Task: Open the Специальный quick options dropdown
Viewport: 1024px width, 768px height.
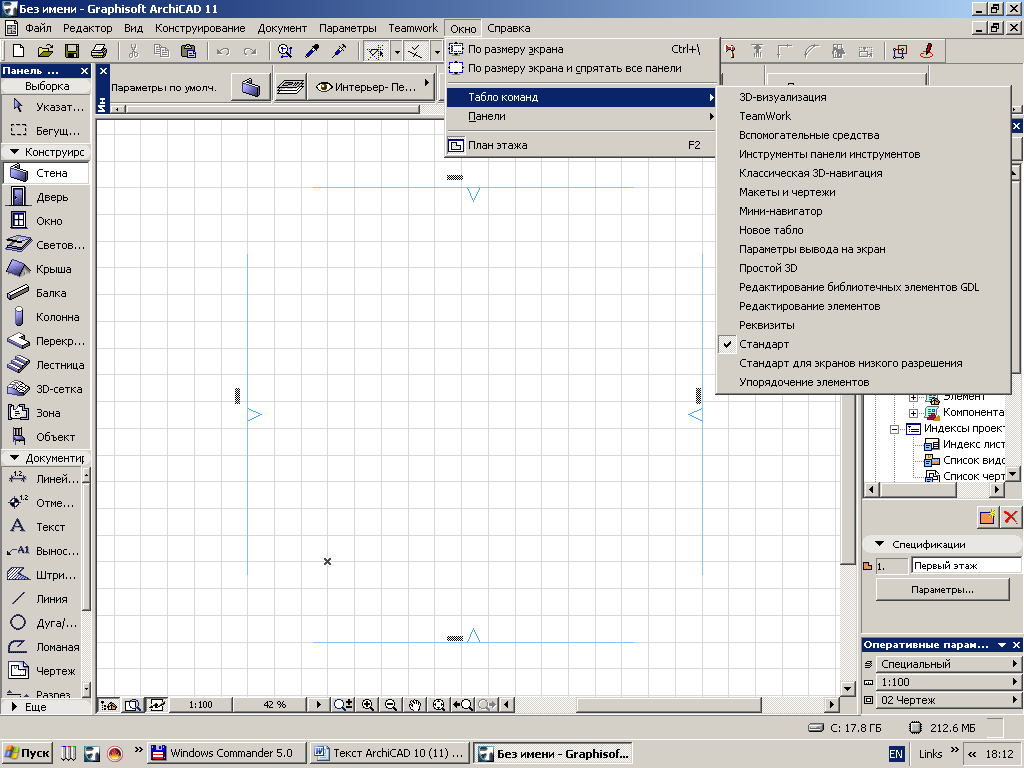Action: (948, 664)
